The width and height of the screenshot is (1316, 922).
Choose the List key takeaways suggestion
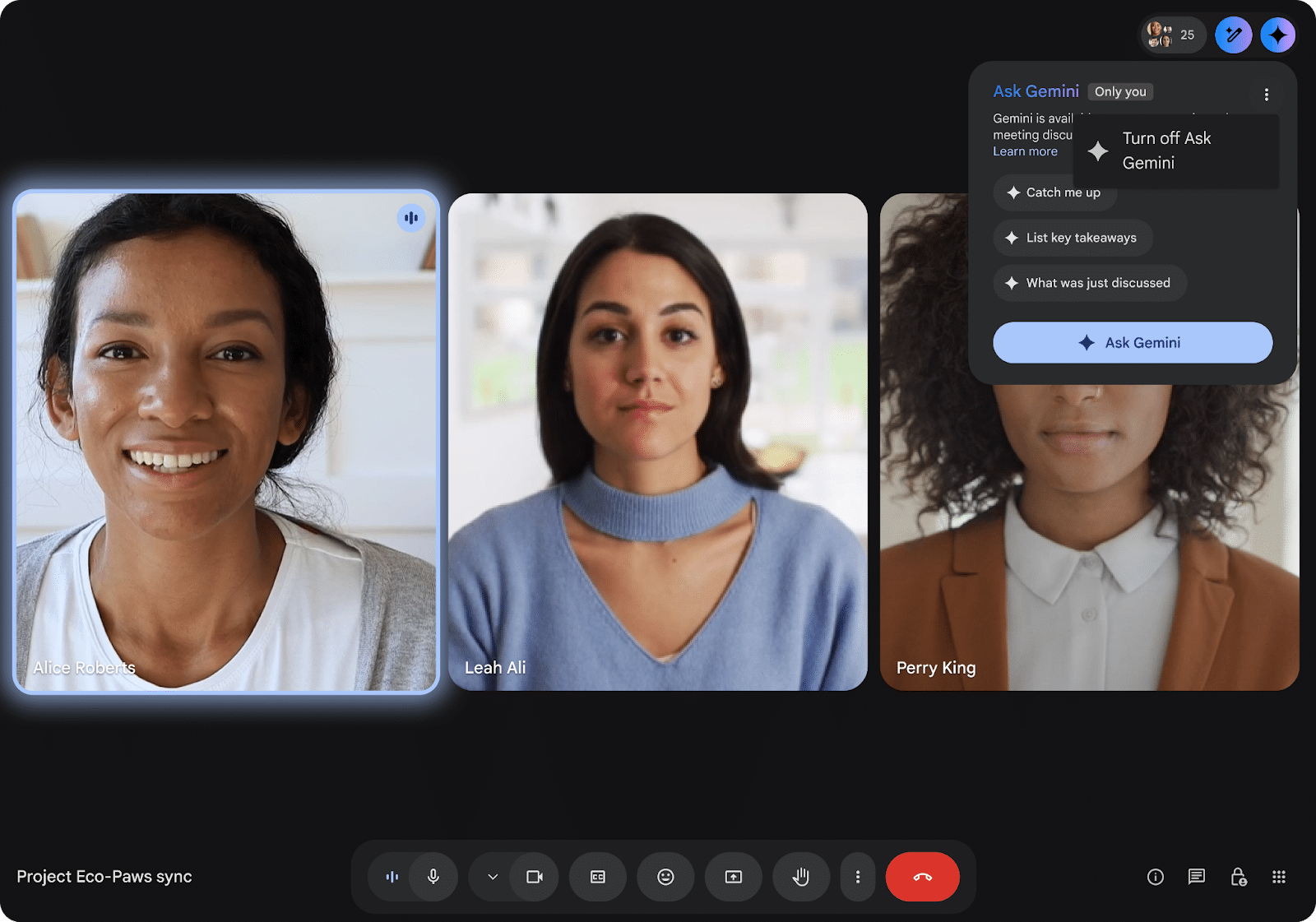[1073, 238]
